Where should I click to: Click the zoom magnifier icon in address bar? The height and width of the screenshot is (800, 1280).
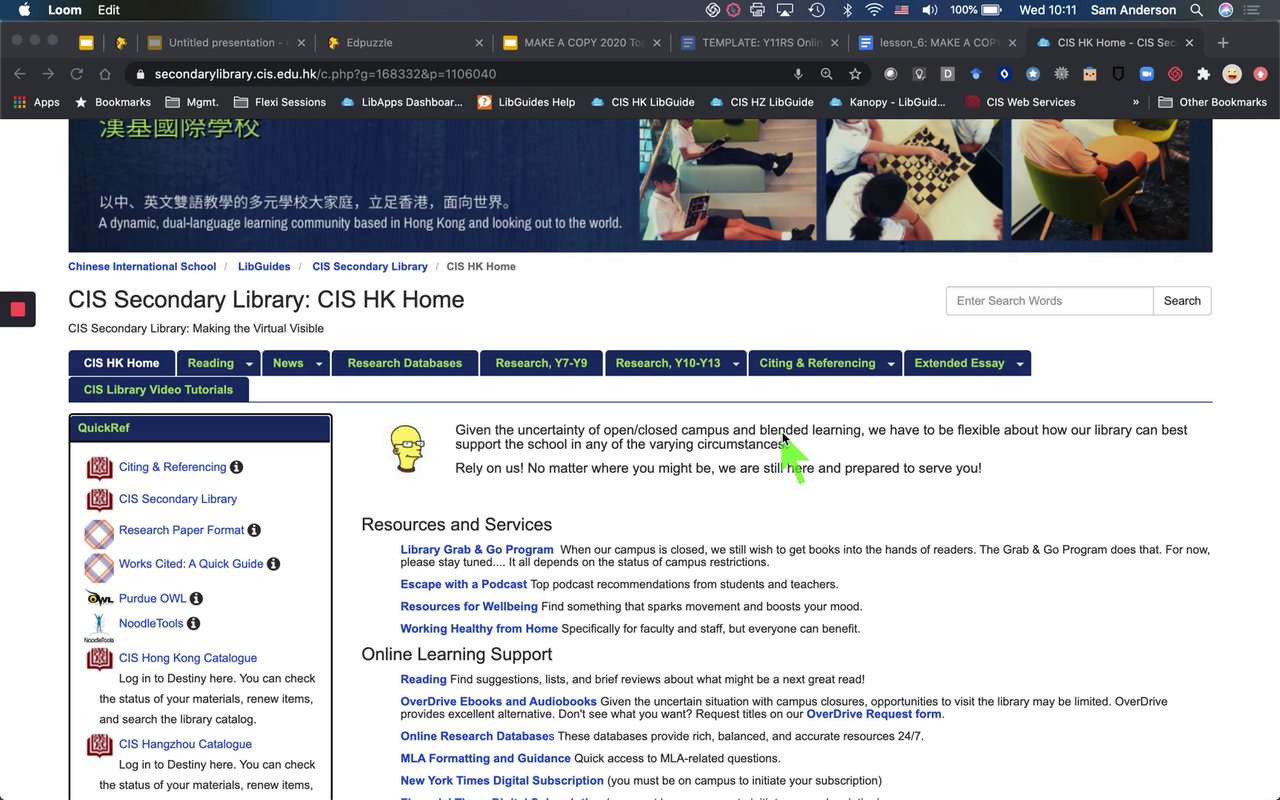point(826,74)
